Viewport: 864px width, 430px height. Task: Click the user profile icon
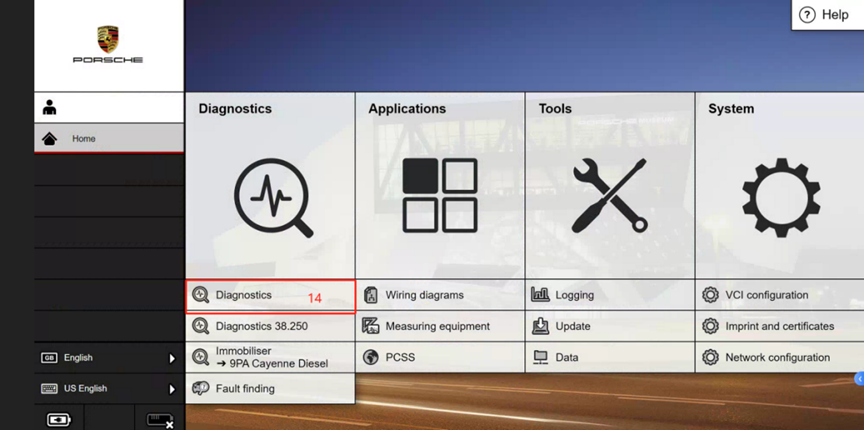click(x=50, y=108)
